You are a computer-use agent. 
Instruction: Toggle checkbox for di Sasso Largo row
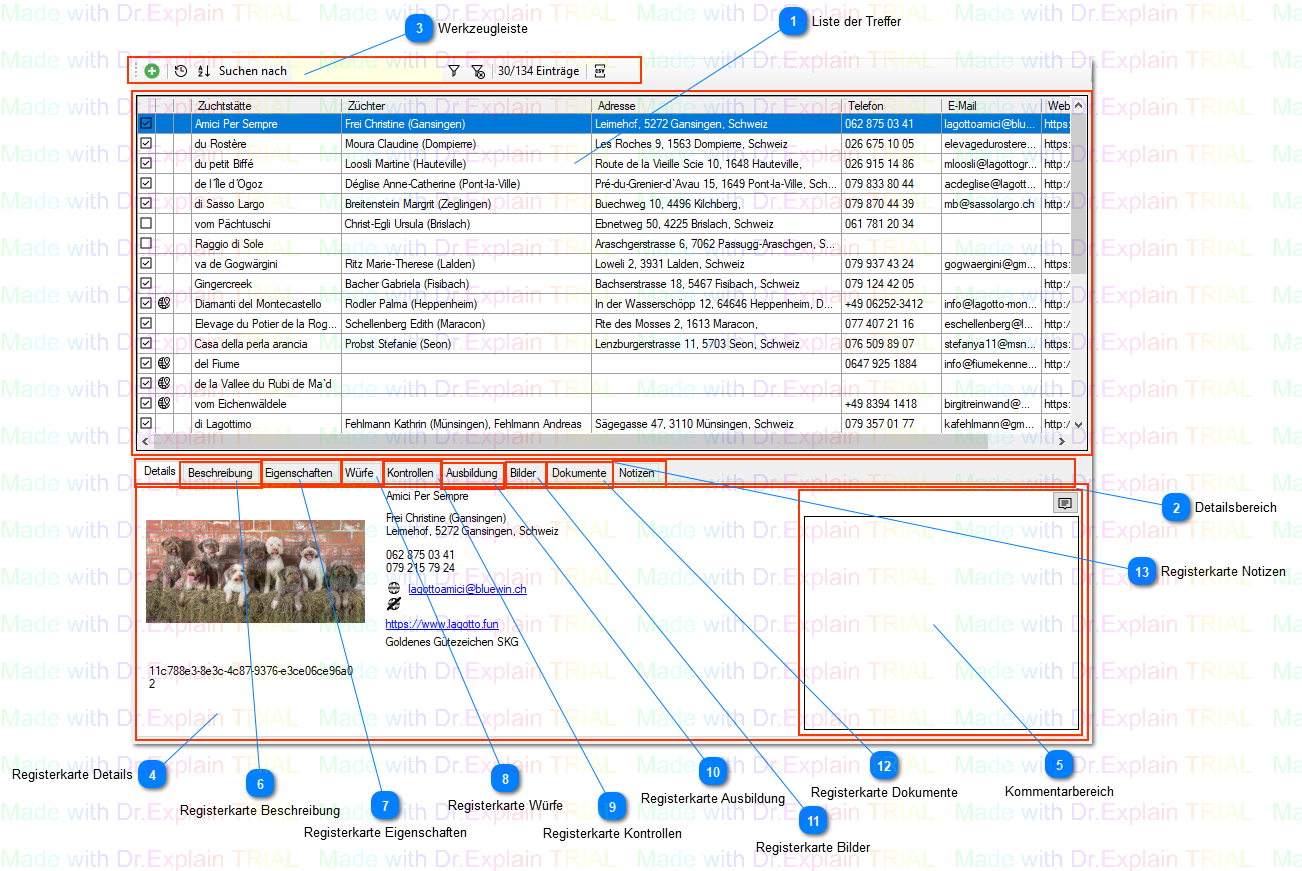pyautogui.click(x=146, y=204)
